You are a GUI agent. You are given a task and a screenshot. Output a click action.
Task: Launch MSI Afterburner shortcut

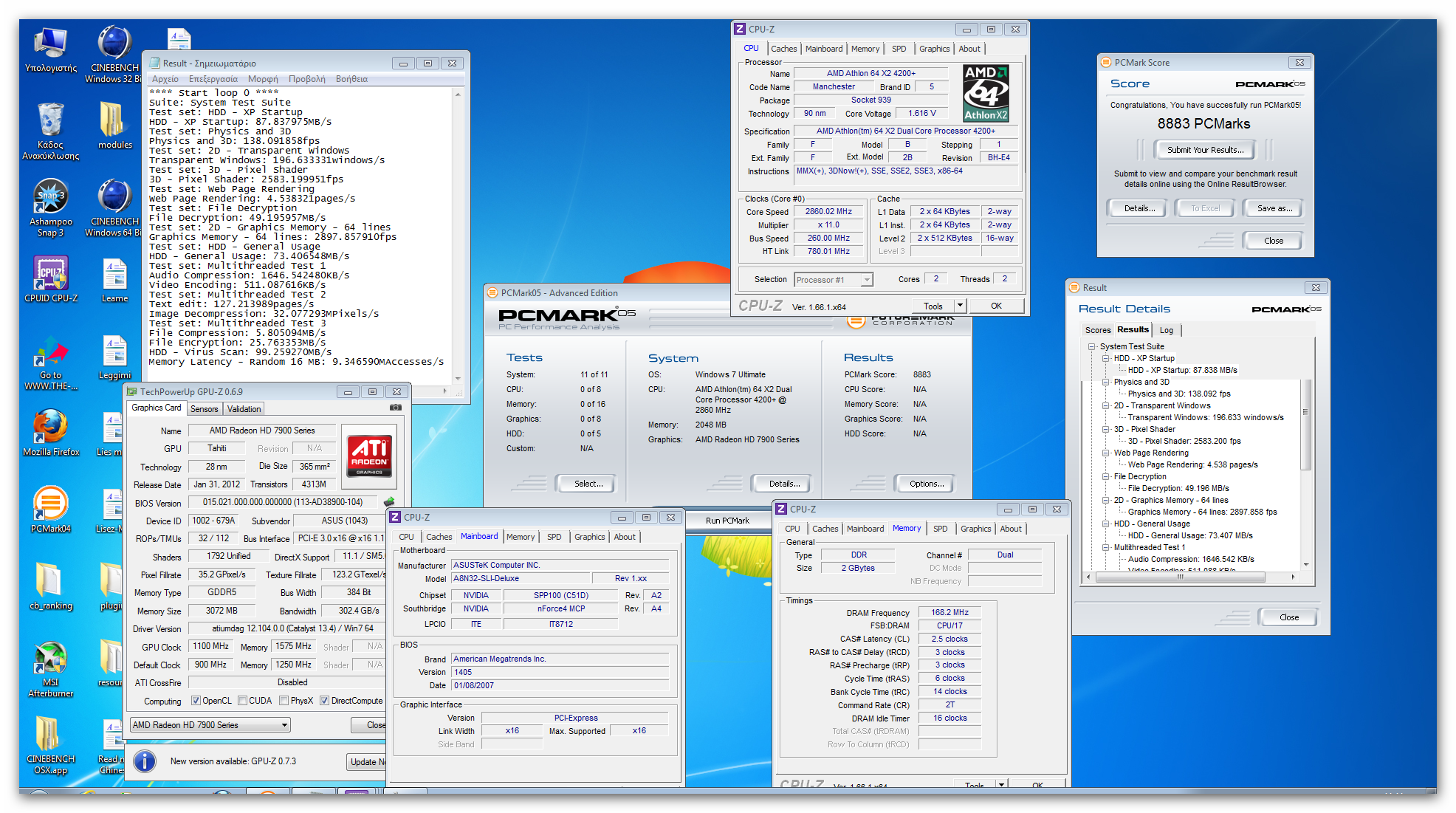point(50,669)
